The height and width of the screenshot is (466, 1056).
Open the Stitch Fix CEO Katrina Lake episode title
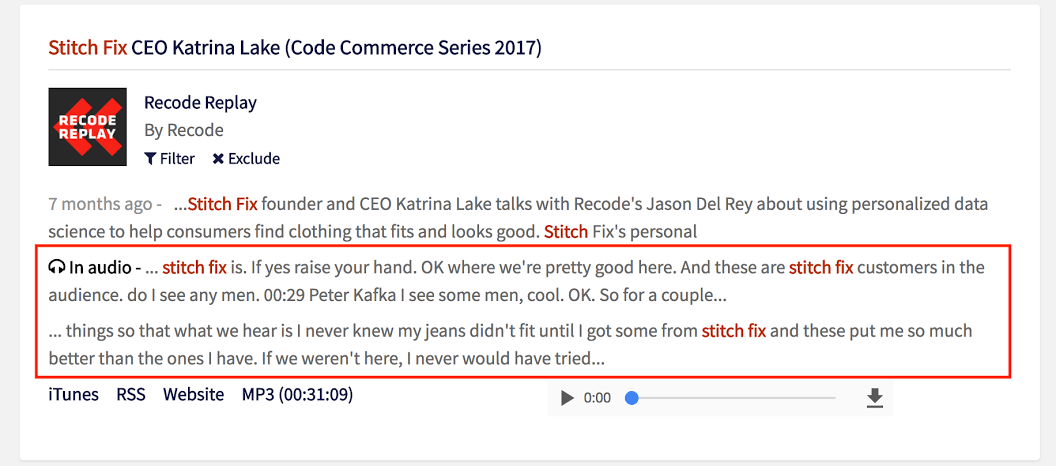(x=295, y=48)
